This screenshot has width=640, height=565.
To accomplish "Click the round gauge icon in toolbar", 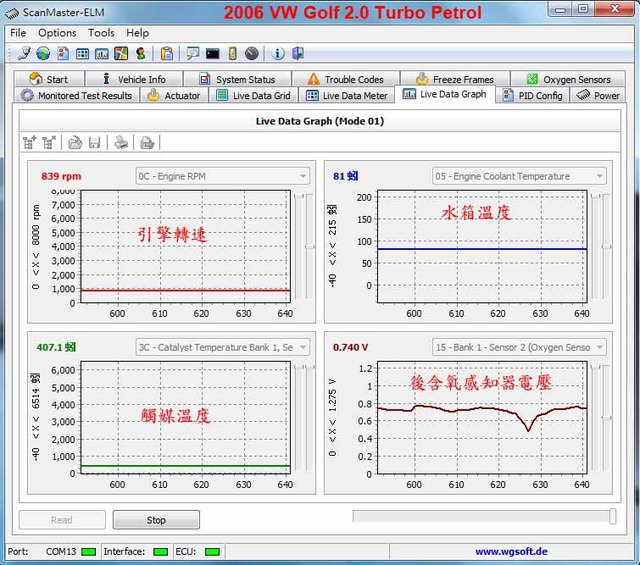I will click(251, 53).
